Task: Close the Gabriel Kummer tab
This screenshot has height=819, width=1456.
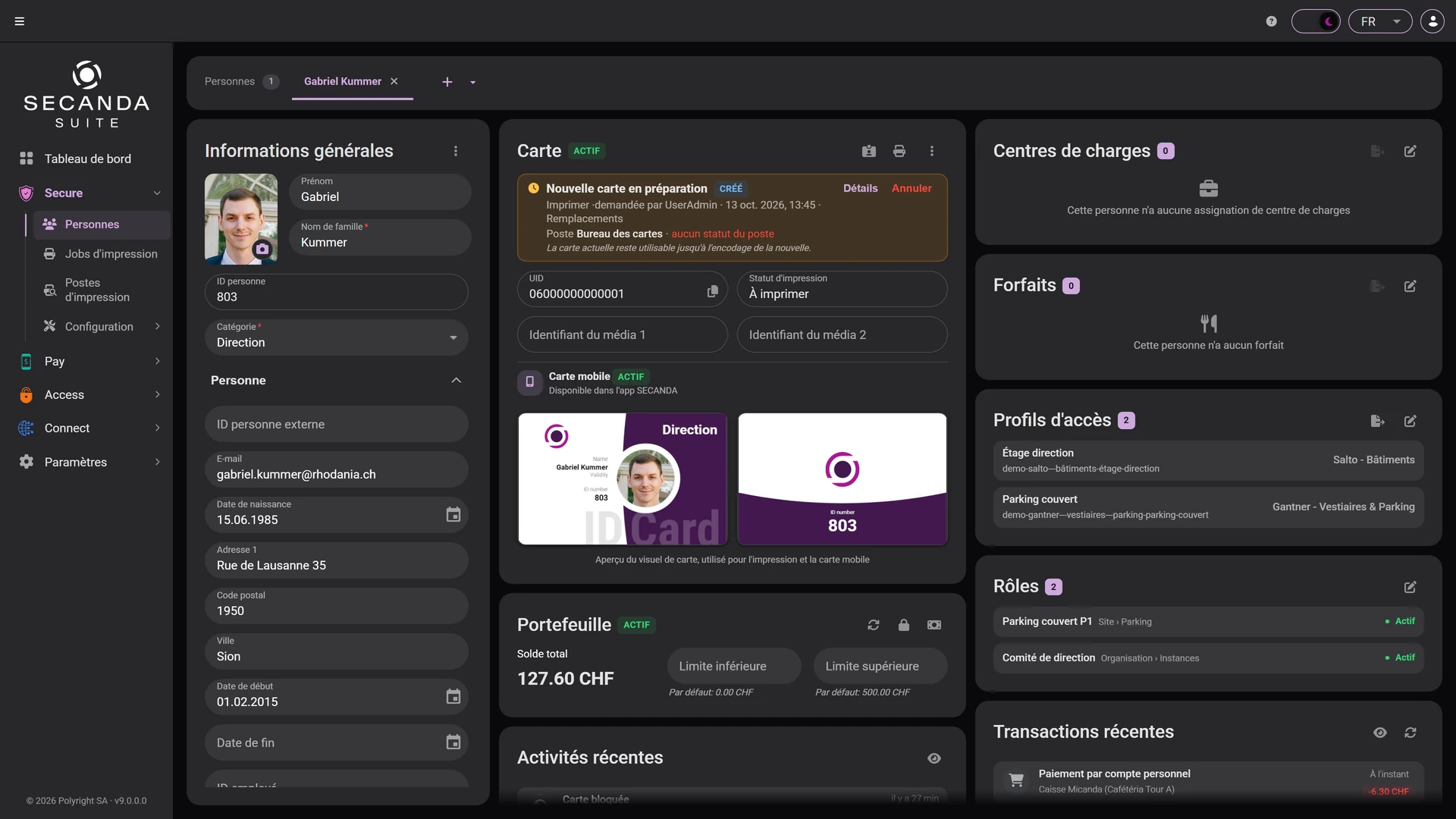Action: tap(394, 81)
